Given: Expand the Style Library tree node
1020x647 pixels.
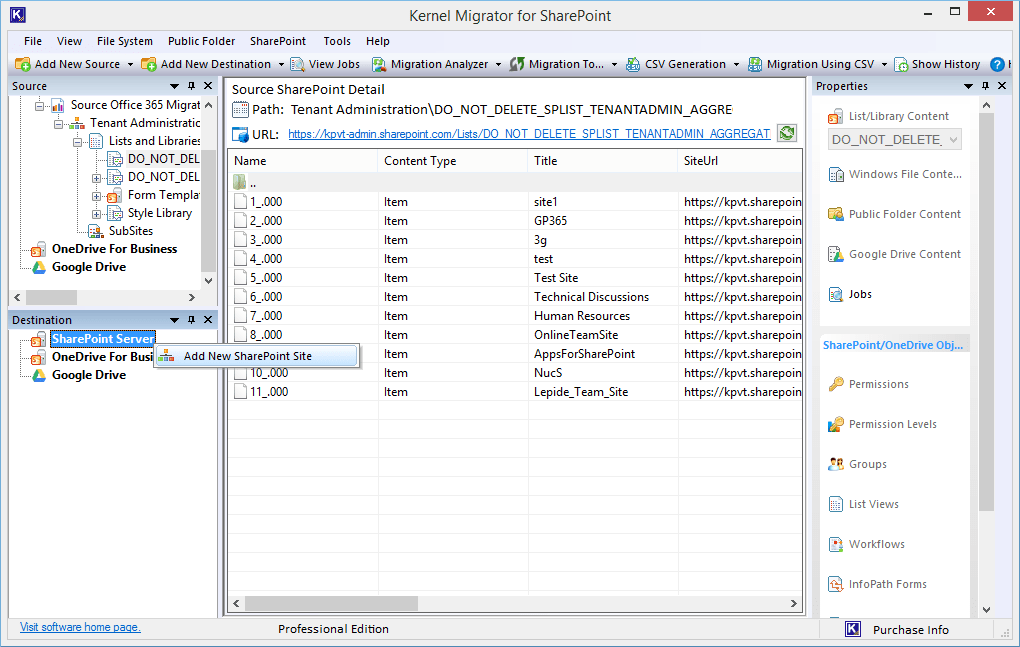Looking at the screenshot, I should (96, 214).
